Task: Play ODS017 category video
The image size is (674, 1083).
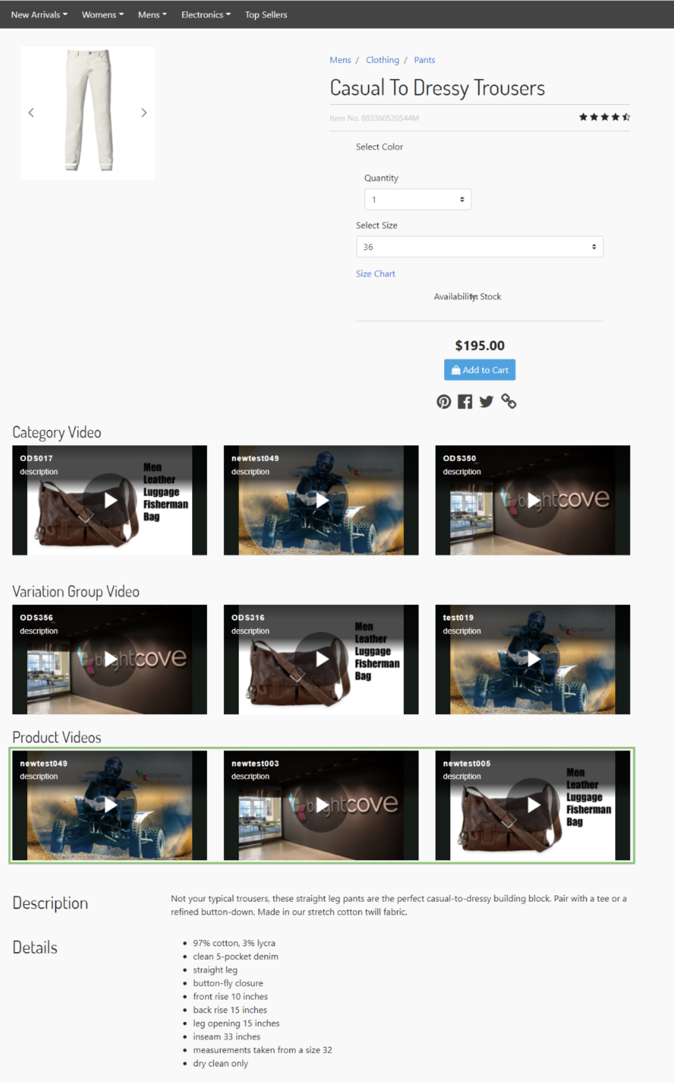Action: click(x=110, y=500)
